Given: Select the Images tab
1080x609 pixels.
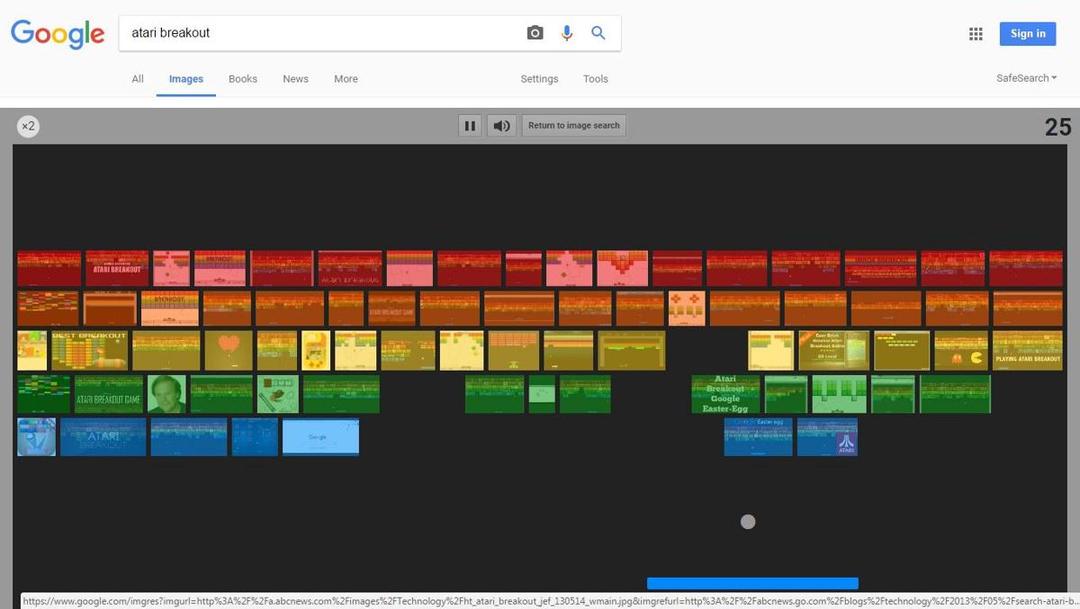Looking at the screenshot, I should click(x=186, y=79).
